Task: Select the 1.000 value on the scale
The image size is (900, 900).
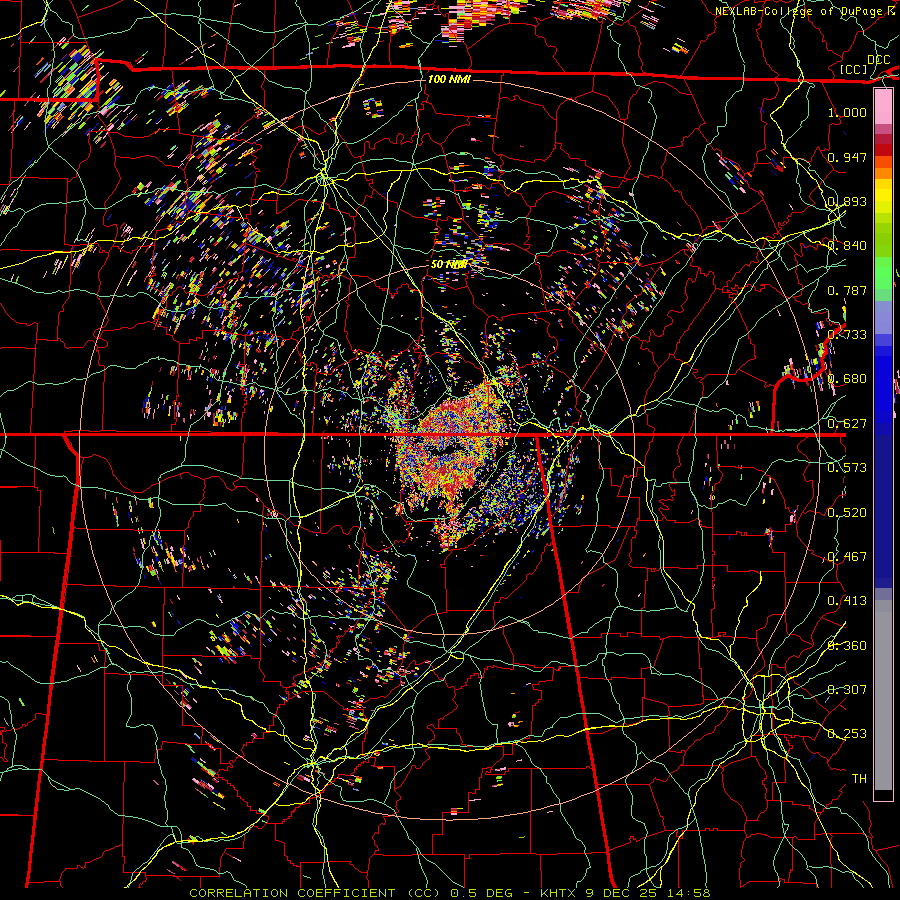Action: (x=847, y=112)
